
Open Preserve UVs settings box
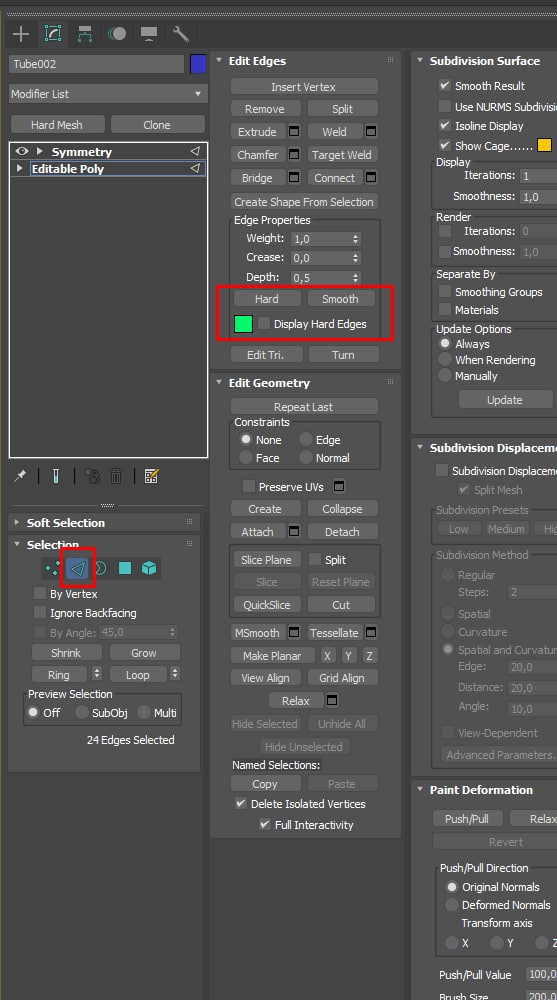[339, 487]
